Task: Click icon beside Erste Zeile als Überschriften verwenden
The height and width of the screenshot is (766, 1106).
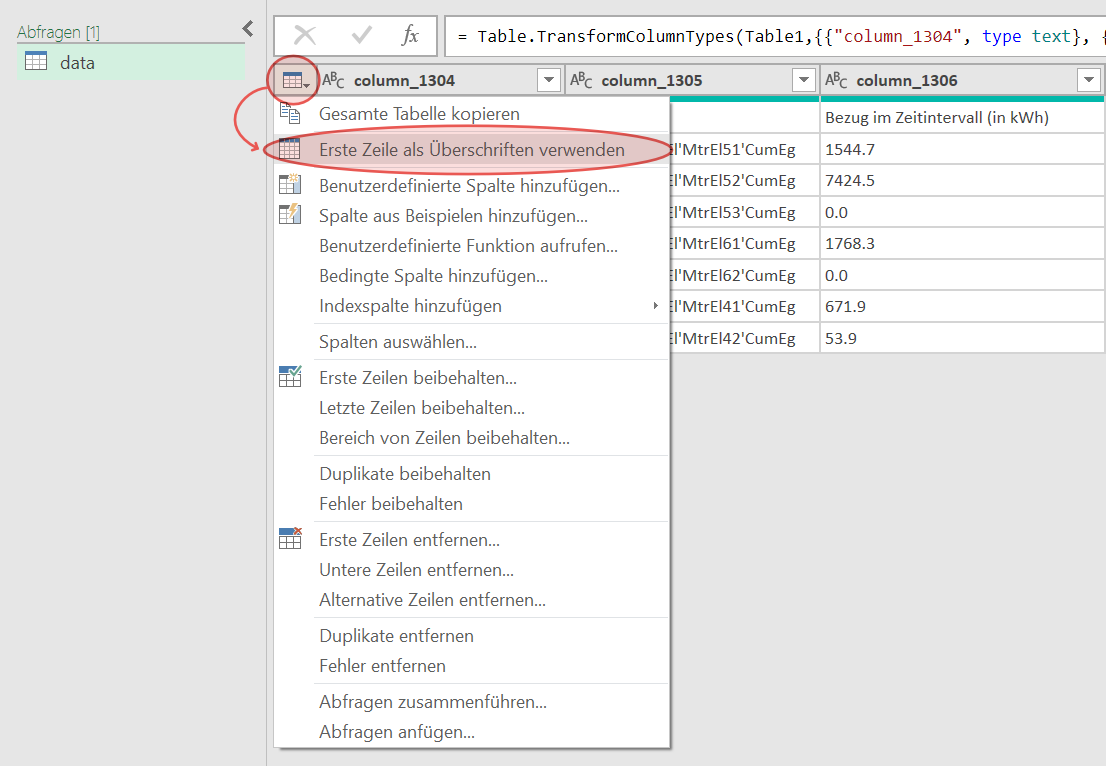Action: pyautogui.click(x=289, y=149)
